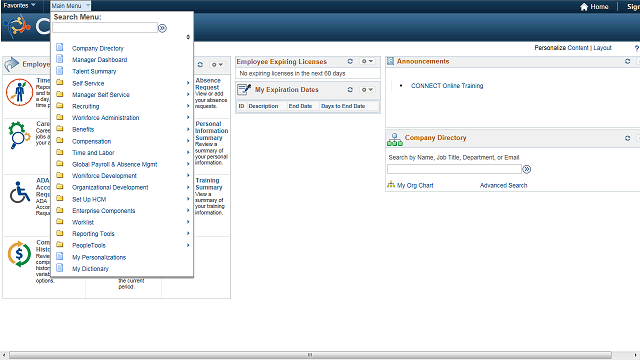Click the Careers magnifier gear icon
The image size is (640, 360).
19,135
